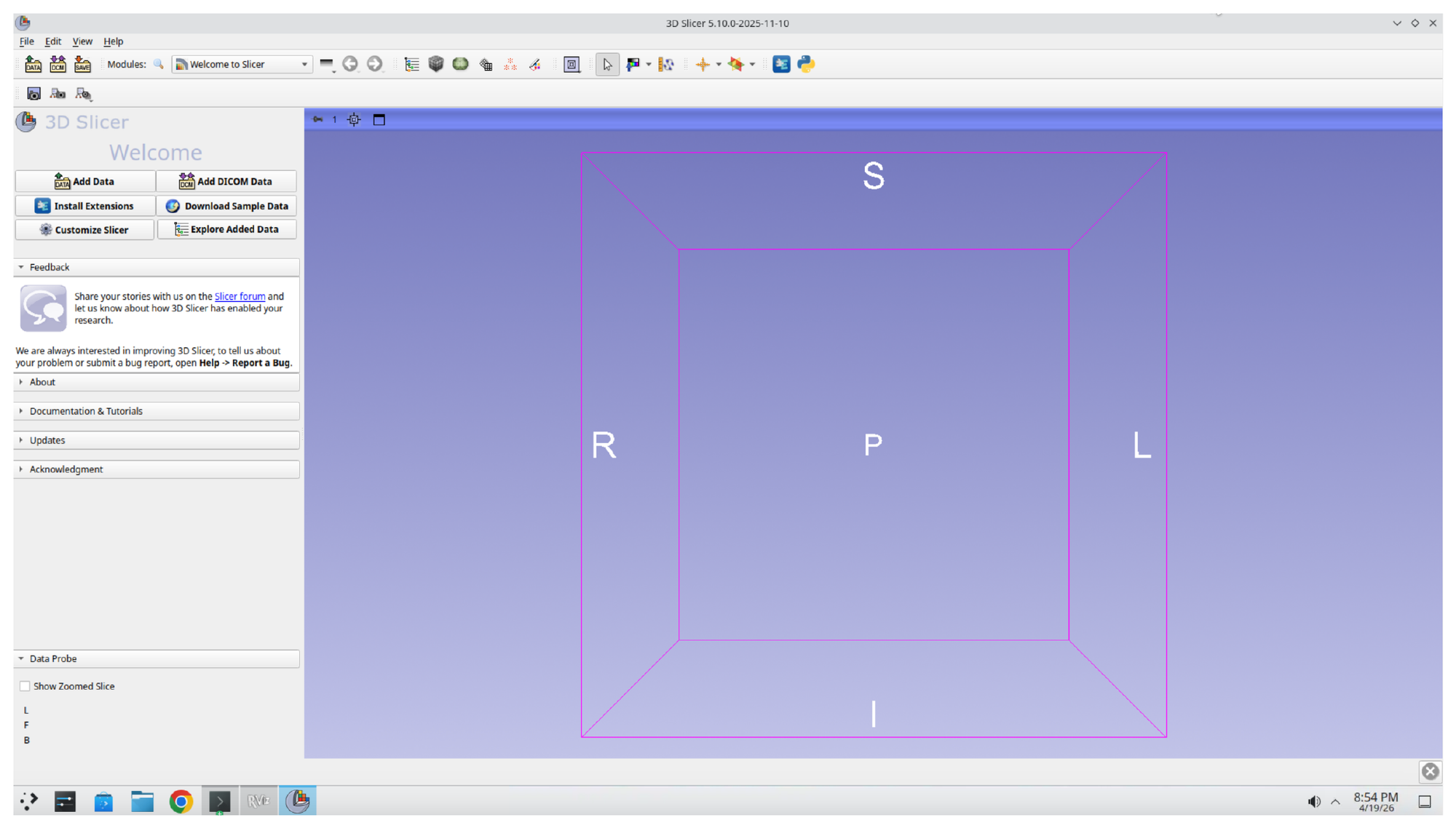Expand the Acknowledgment section
The height and width of the screenshot is (828, 1456).
(x=66, y=469)
